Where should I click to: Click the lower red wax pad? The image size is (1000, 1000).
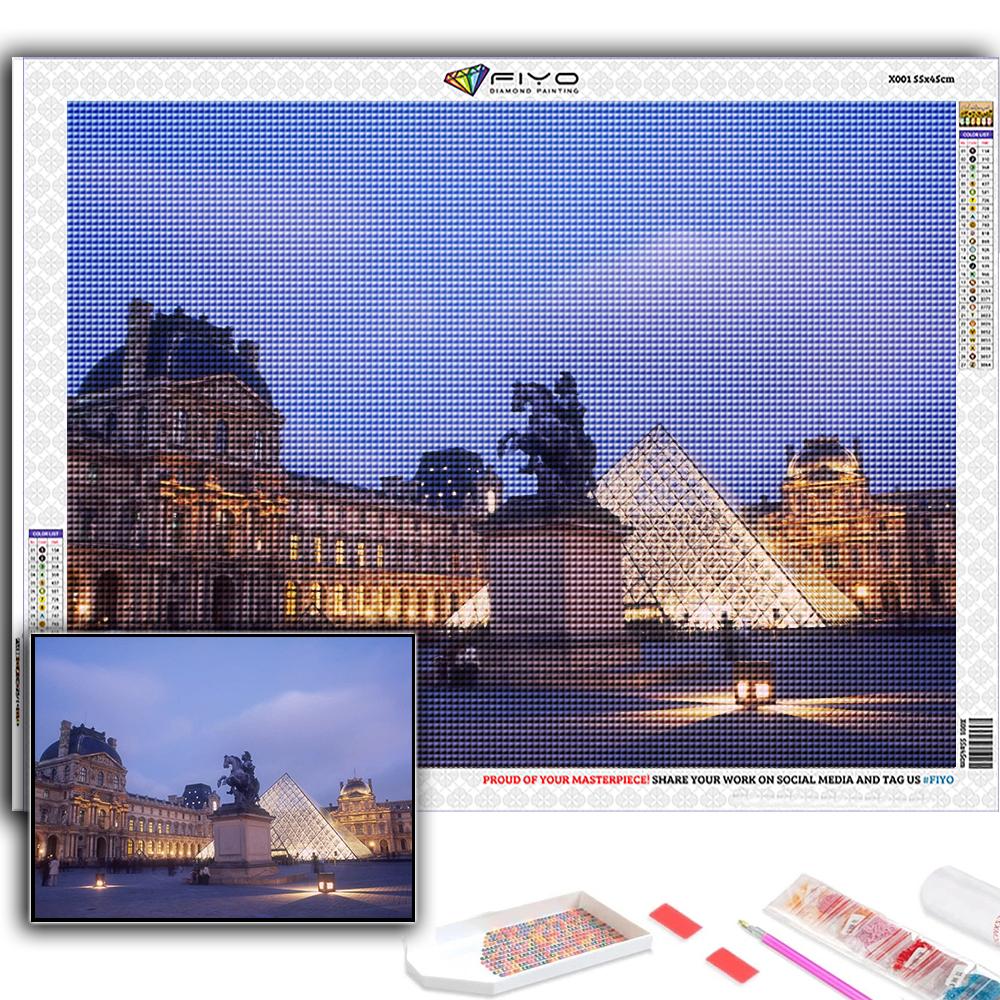(x=731, y=964)
